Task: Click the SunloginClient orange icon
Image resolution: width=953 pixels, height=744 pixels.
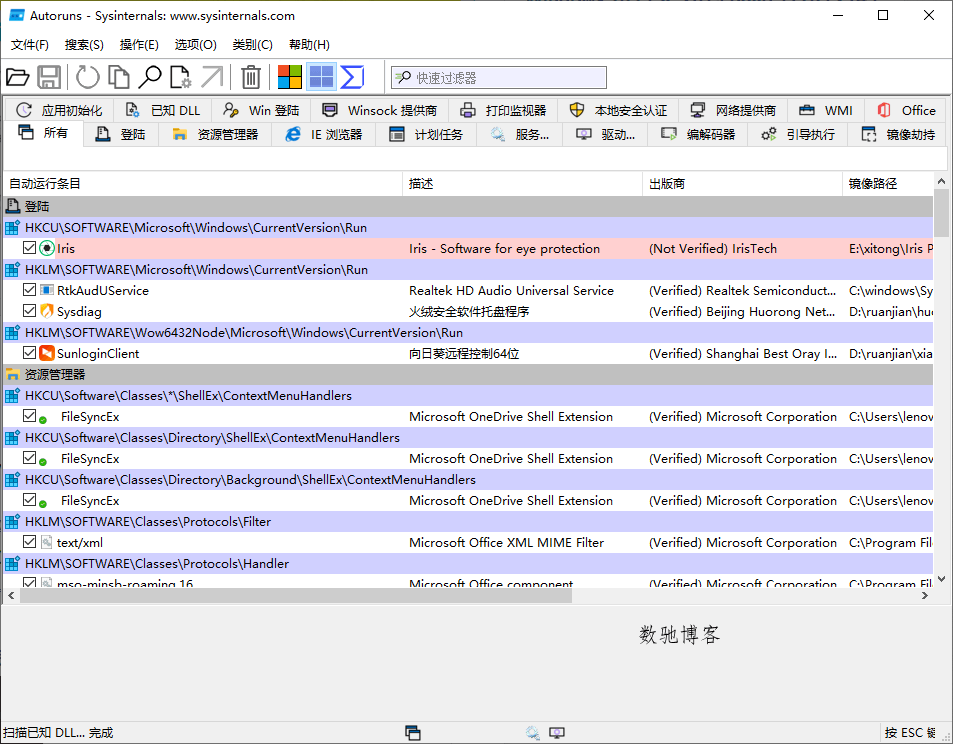Action: [47, 353]
